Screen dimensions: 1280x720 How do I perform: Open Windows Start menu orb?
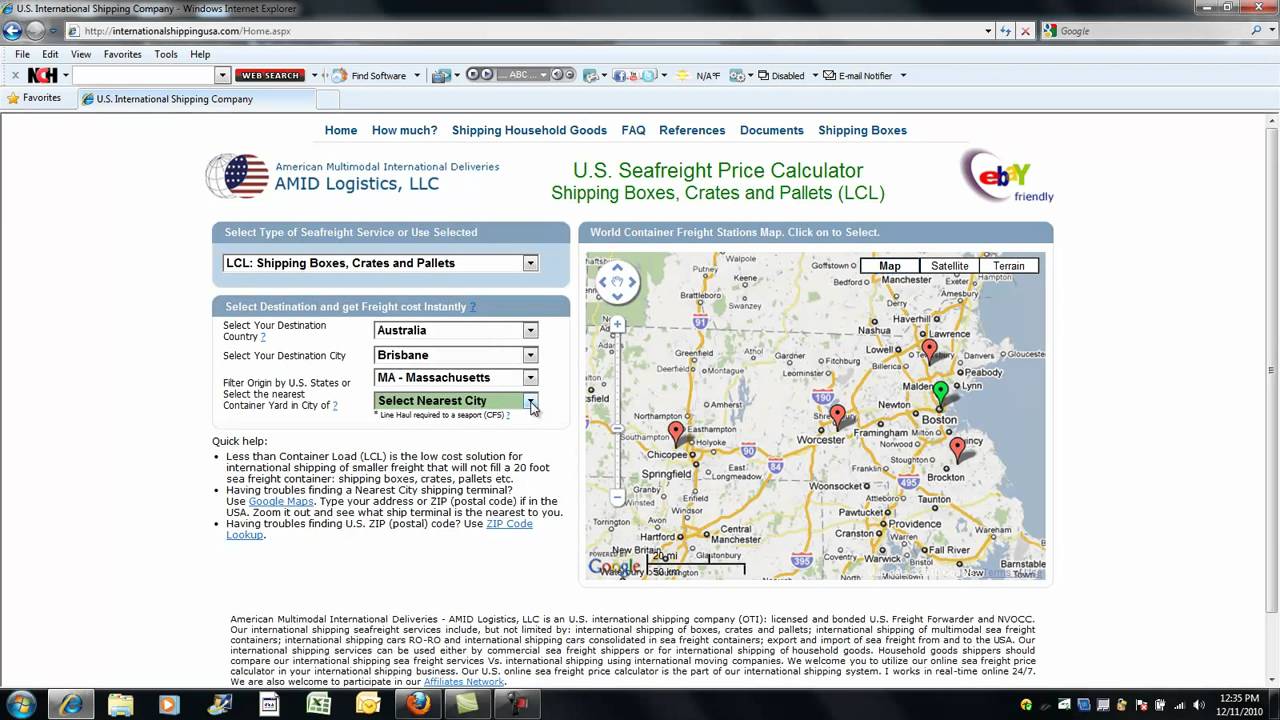click(x=21, y=704)
